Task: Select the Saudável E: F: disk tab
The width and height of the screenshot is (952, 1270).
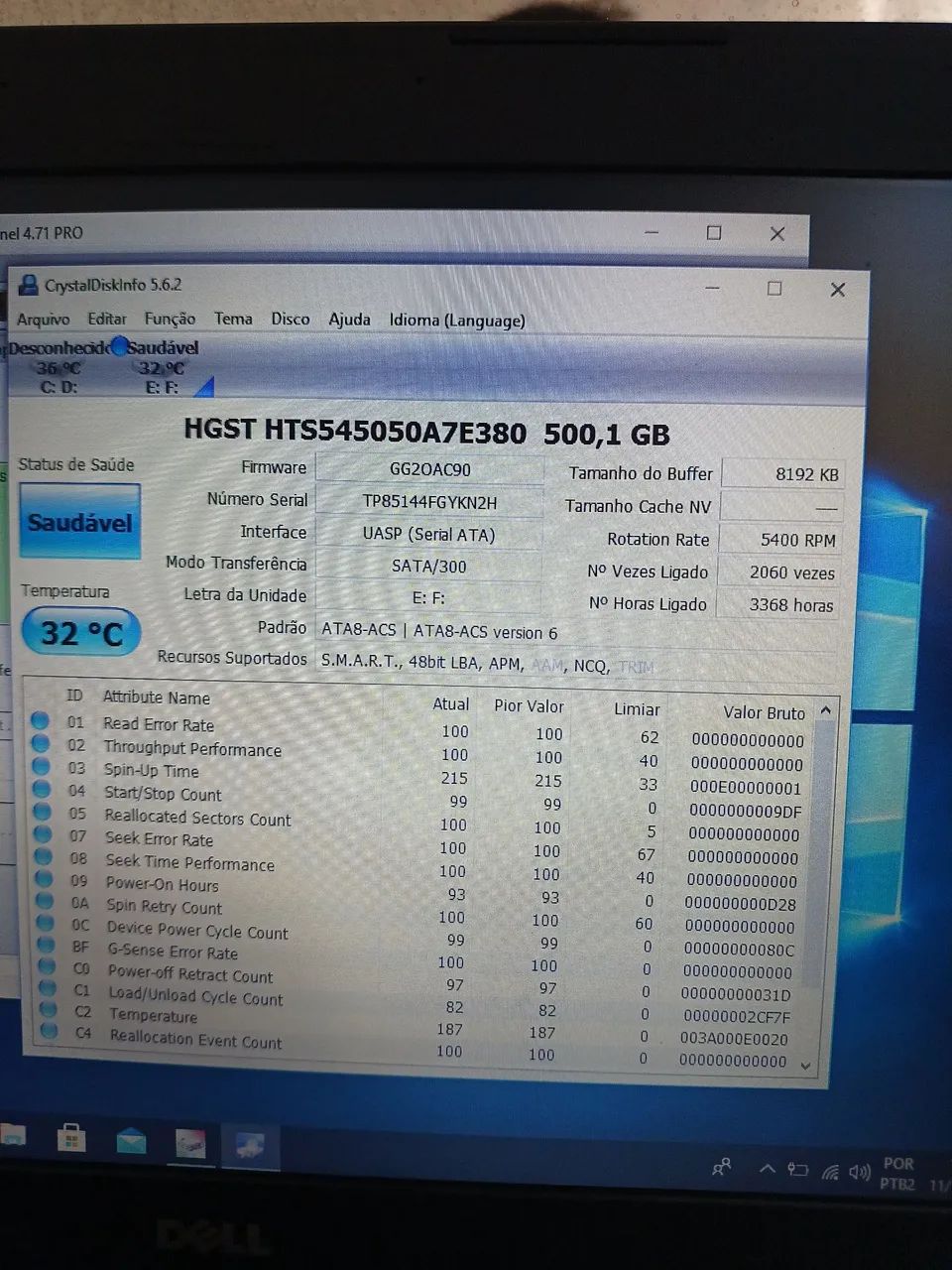Action: point(162,367)
